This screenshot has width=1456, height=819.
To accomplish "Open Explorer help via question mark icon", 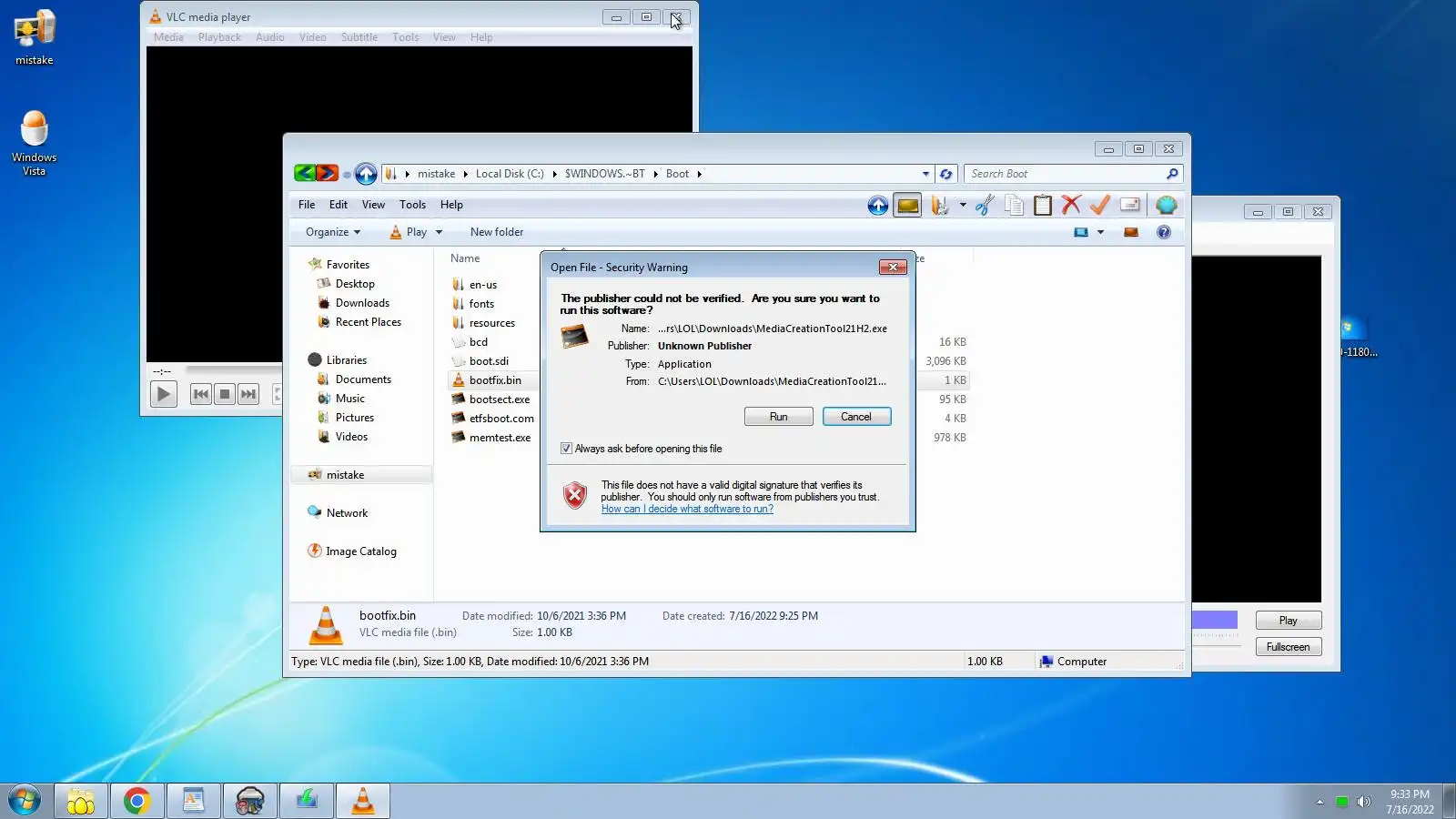I will pyautogui.click(x=1164, y=232).
